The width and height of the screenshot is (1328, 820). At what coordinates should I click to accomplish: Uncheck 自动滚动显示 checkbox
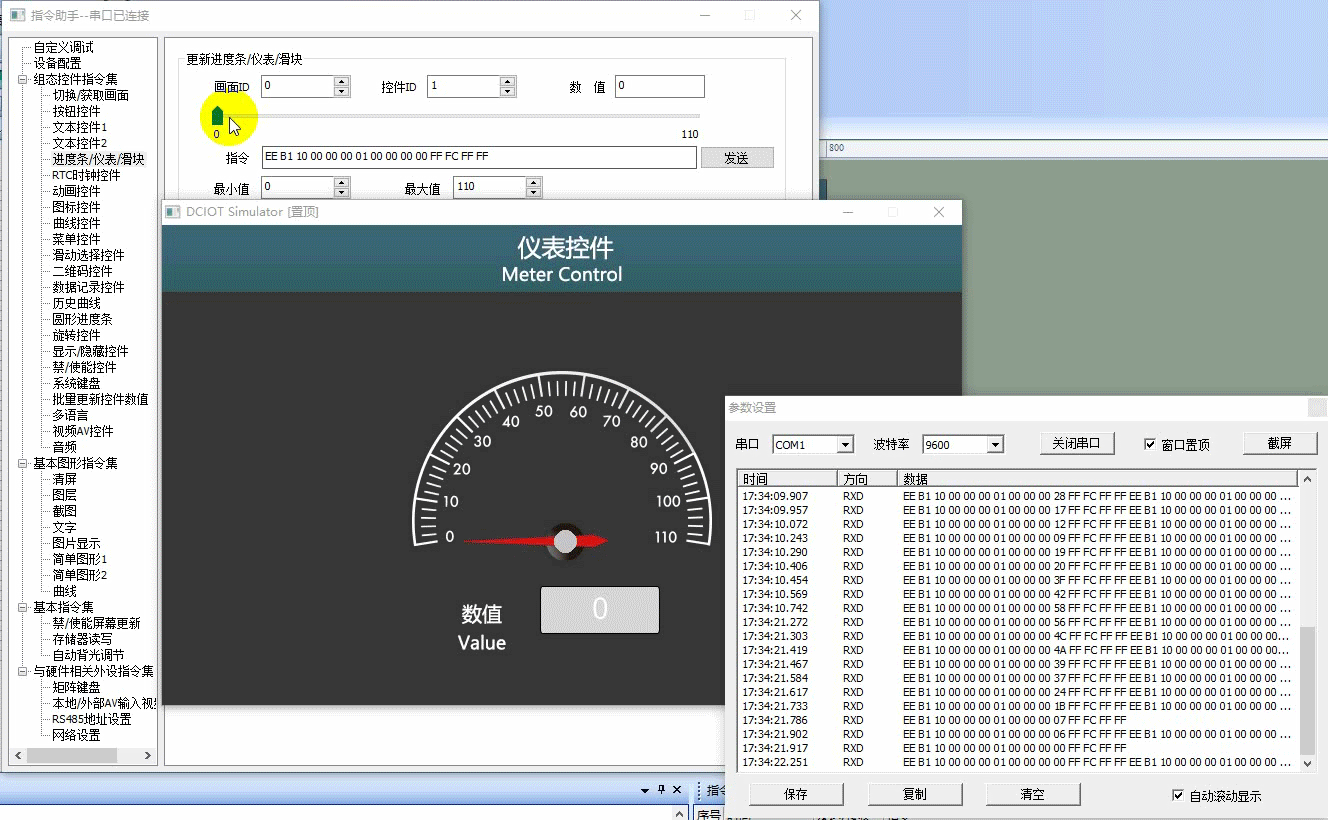[x=1178, y=795]
